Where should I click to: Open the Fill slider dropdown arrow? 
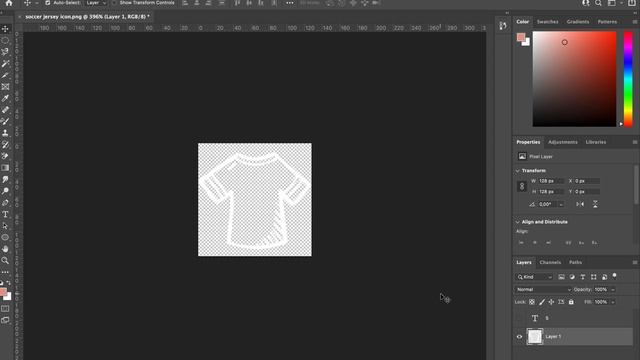coord(613,302)
